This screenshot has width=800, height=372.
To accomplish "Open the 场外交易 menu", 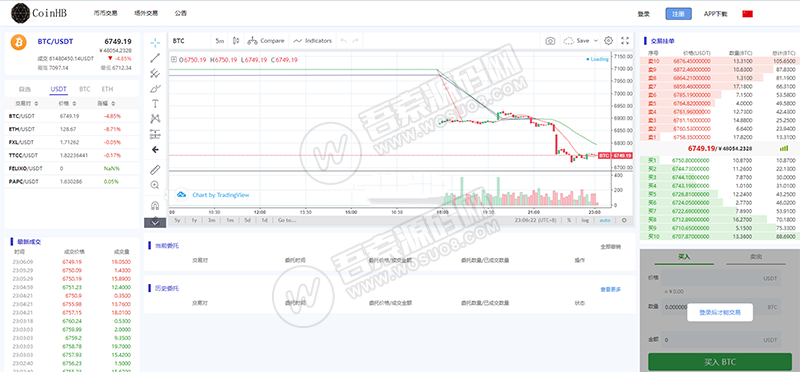I will point(146,13).
